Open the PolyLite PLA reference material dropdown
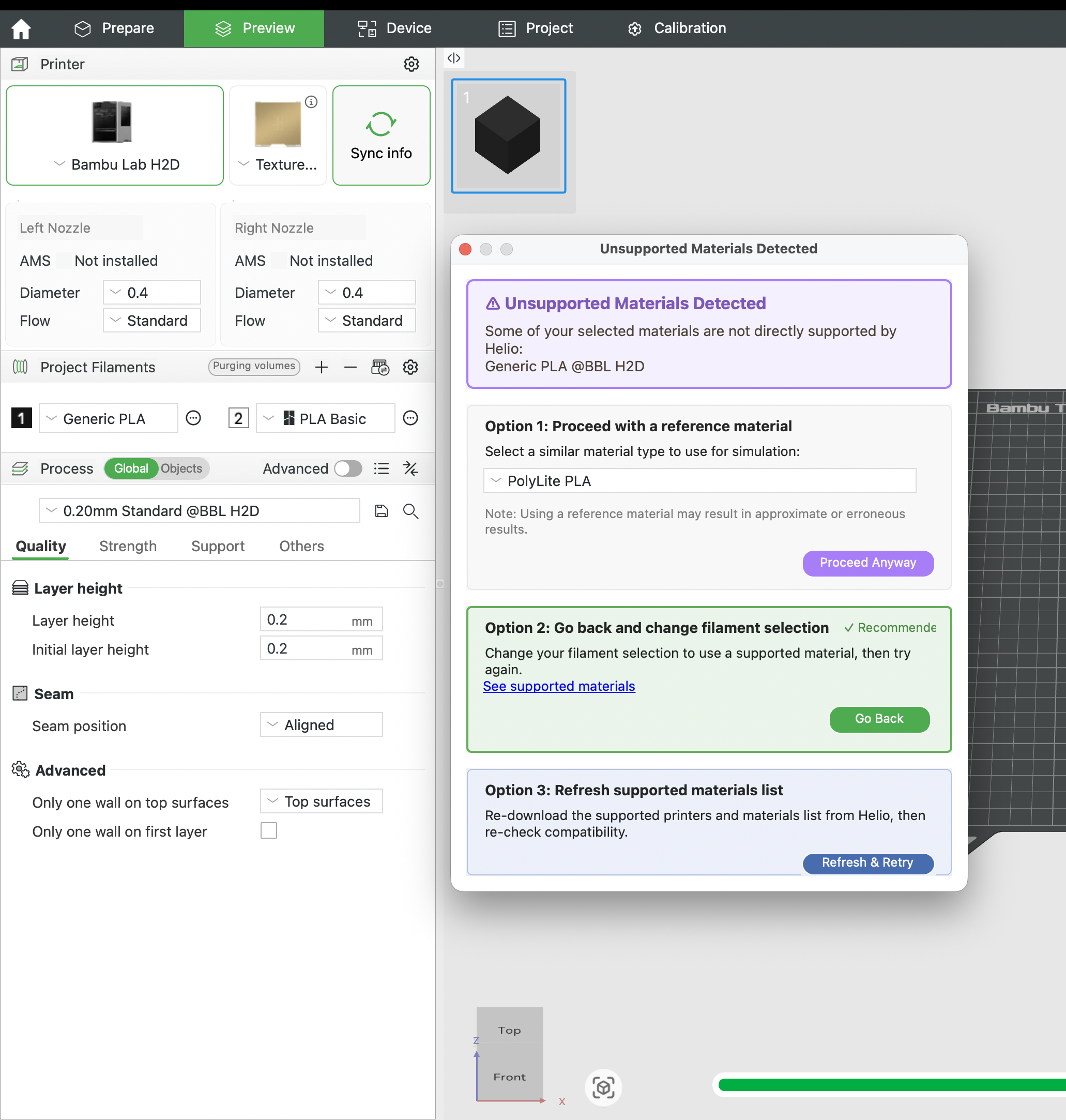Screen dimensions: 1066x1120 click(699, 481)
